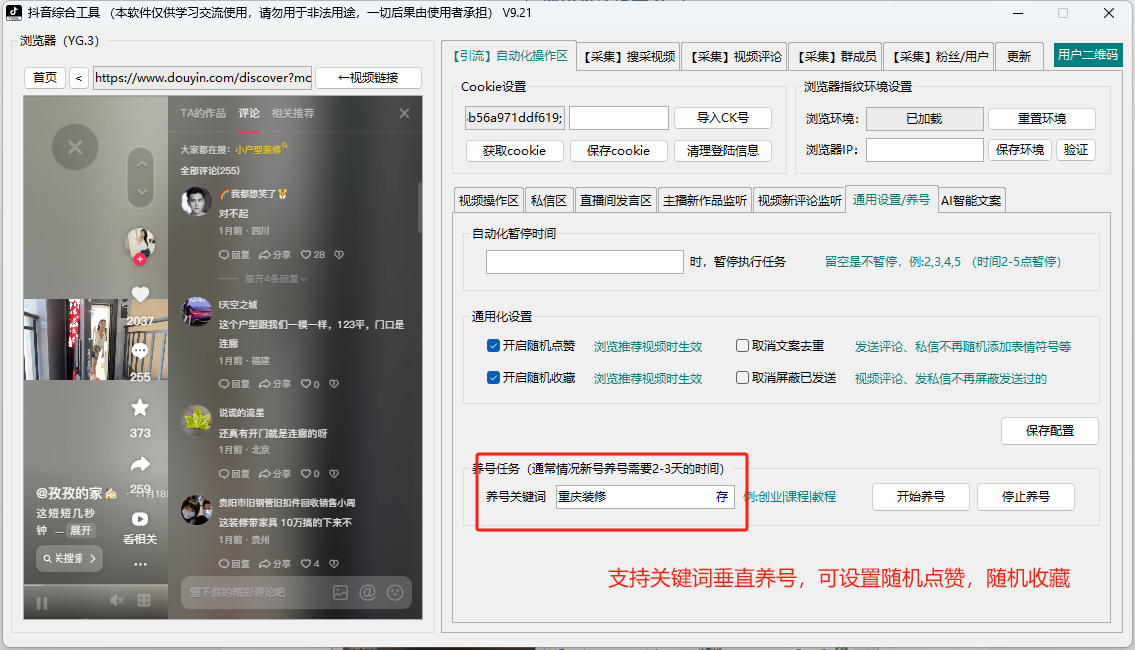Like the video with the heart icon
This screenshot has height=650, width=1135.
tap(140, 293)
